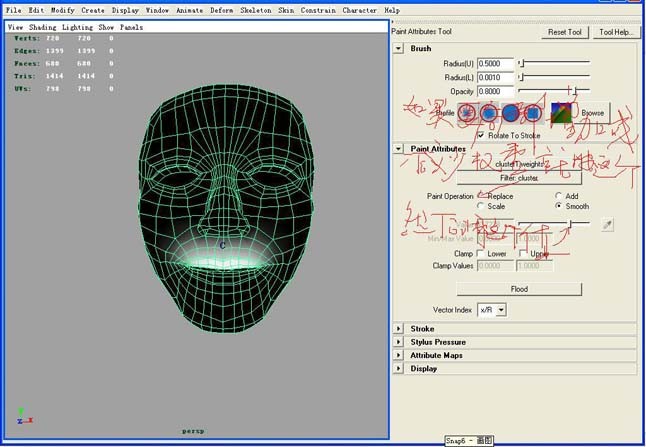Click the cluster handle C on the face

pyautogui.click(x=222, y=246)
